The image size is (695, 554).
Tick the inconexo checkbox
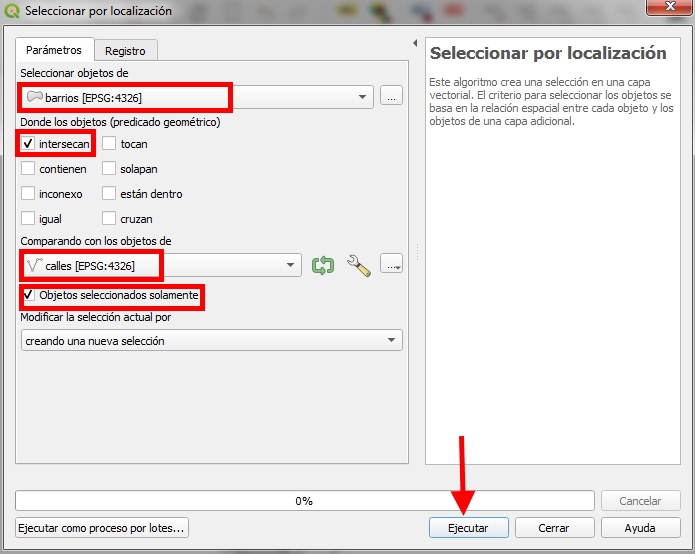click(28, 193)
